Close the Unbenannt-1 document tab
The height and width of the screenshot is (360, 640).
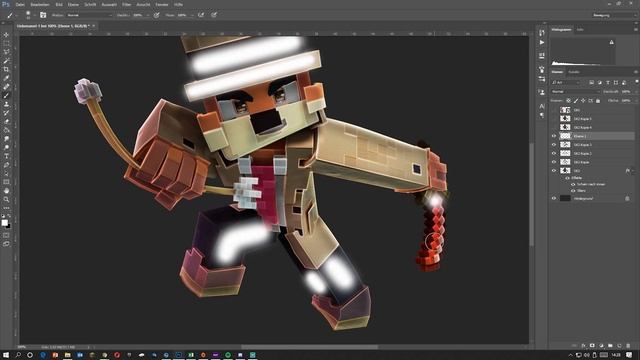click(x=93, y=26)
